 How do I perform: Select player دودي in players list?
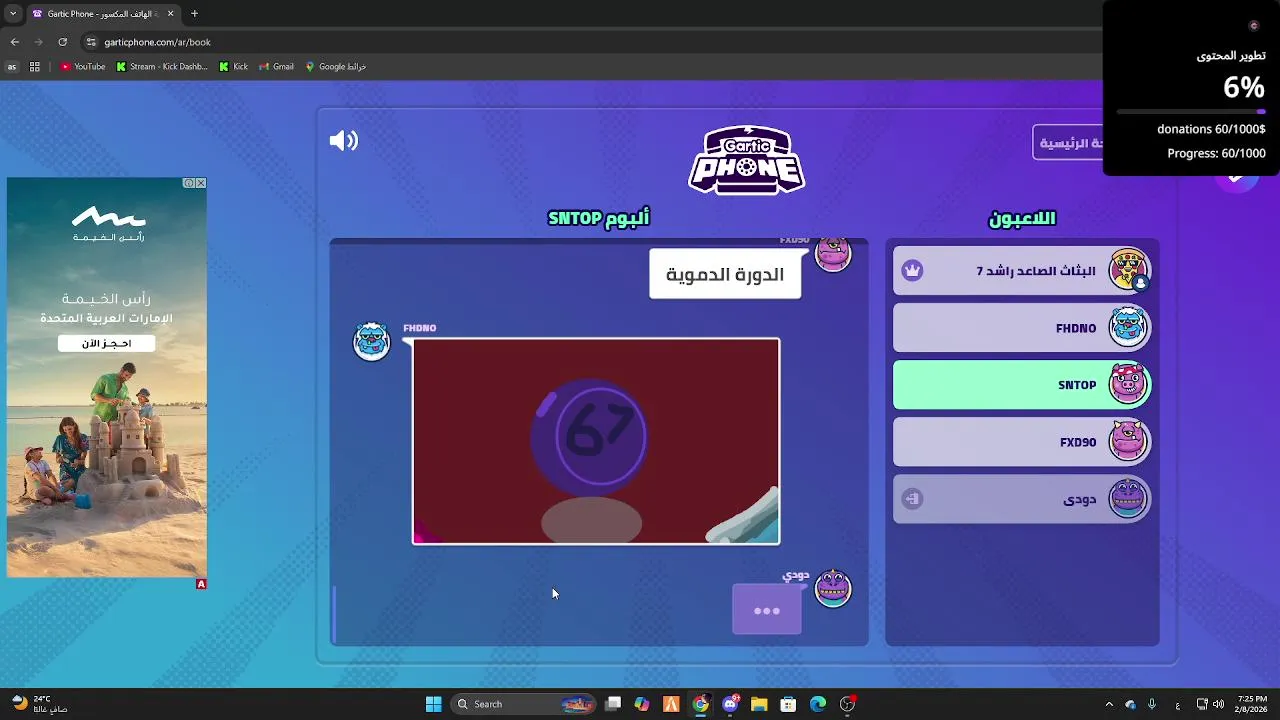[x=1022, y=499]
